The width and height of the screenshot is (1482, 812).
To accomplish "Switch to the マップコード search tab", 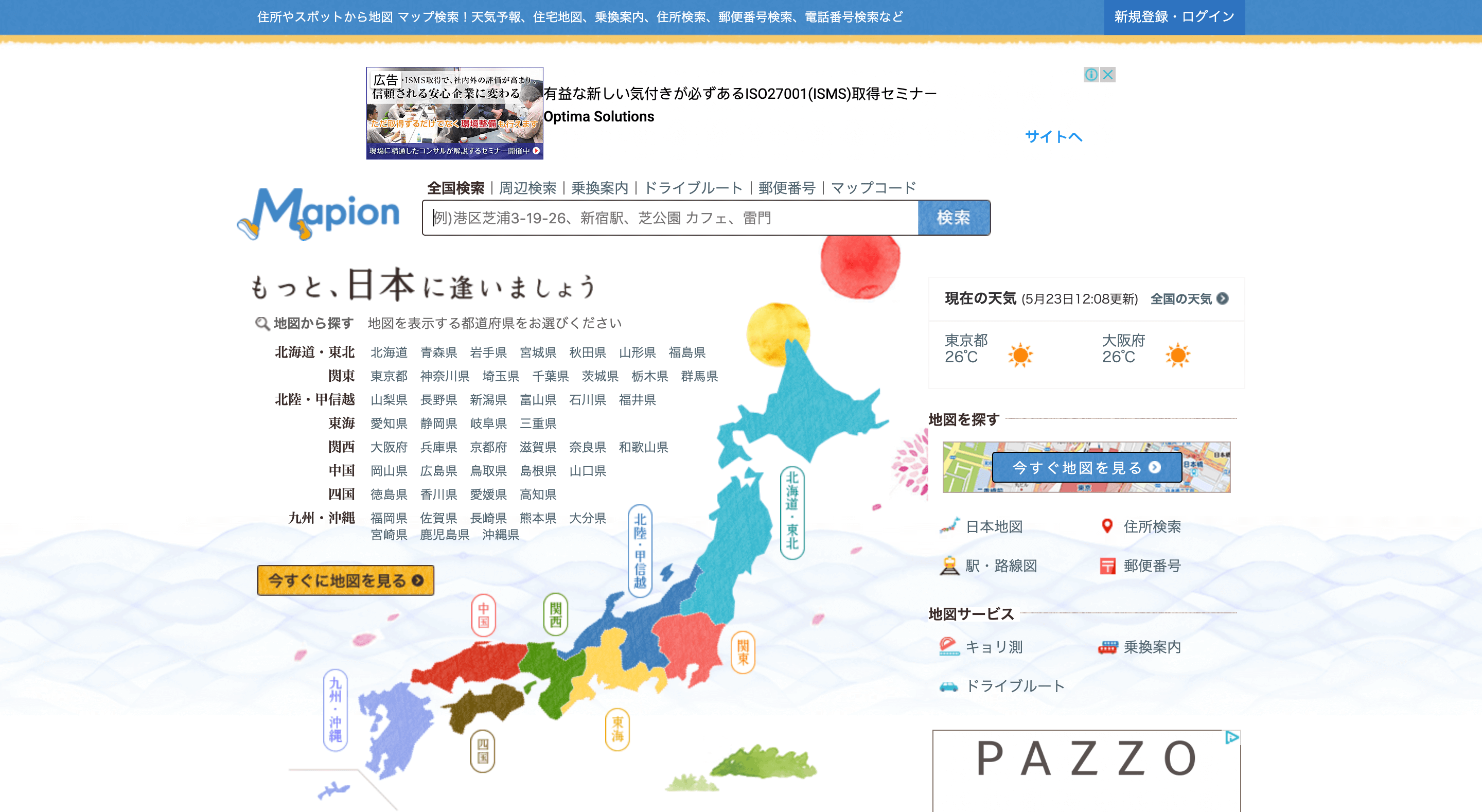I will (x=873, y=188).
